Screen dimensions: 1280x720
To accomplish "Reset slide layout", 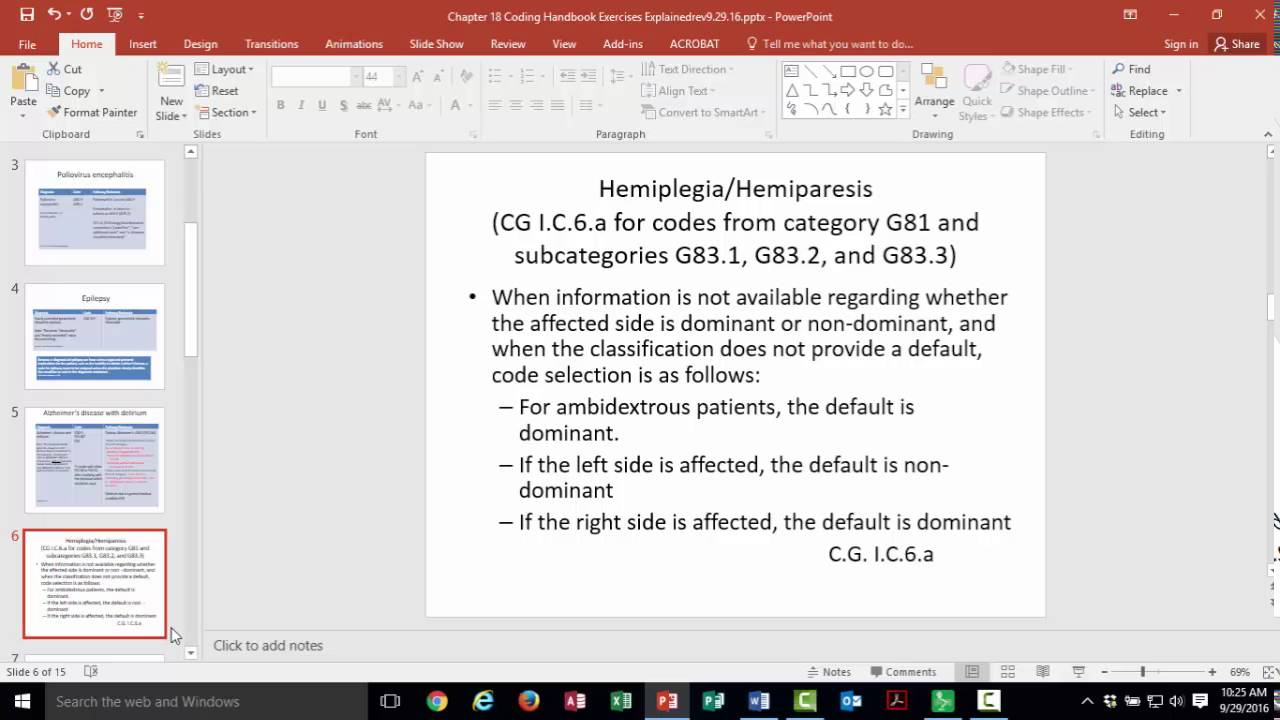I will pyautogui.click(x=216, y=91).
